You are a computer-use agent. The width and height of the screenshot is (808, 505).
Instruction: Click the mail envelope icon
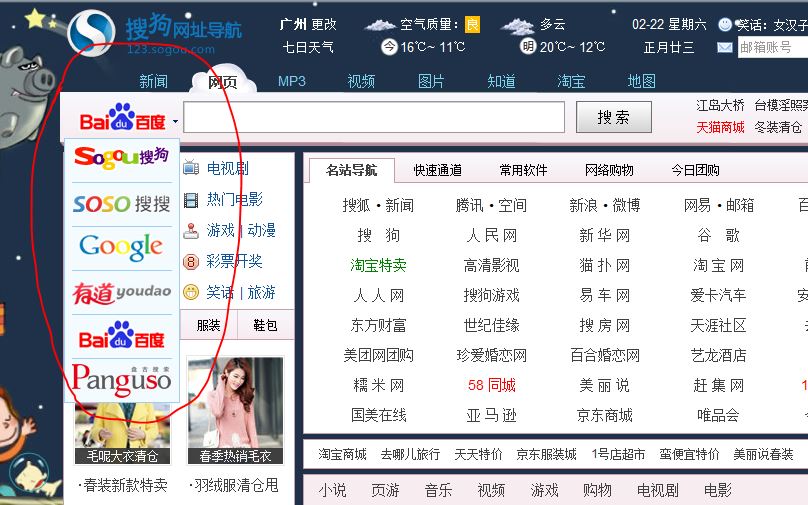click(725, 48)
